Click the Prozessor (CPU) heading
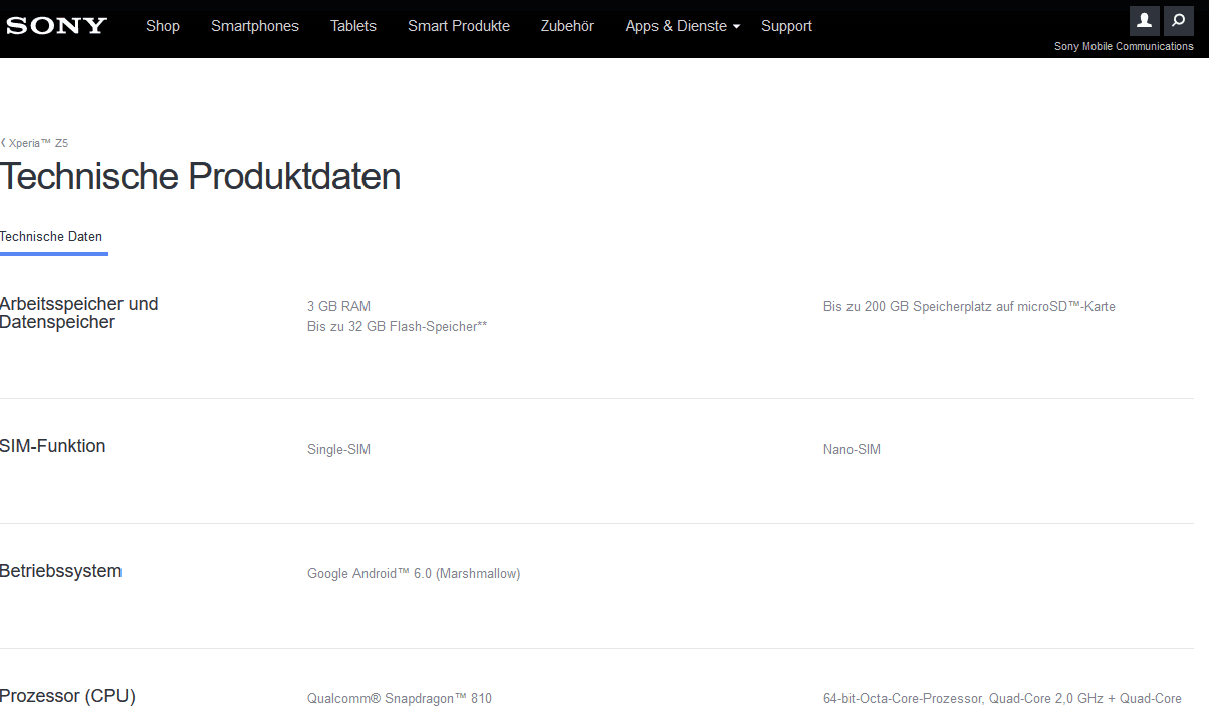 68,696
